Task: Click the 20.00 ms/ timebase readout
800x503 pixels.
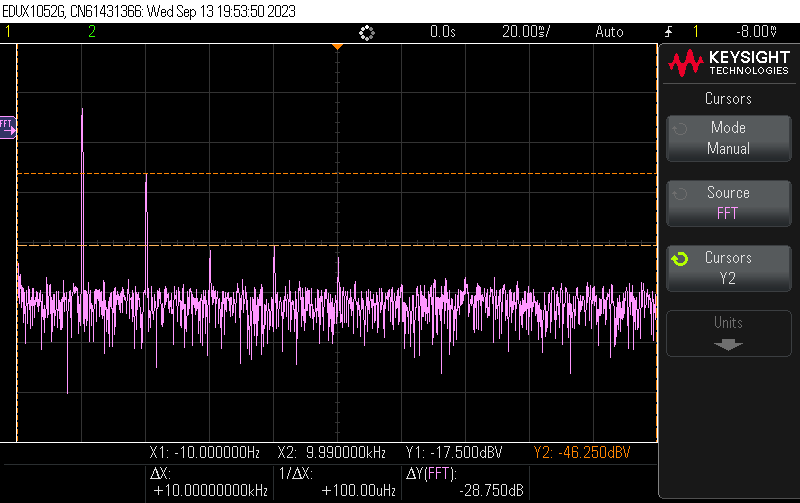Action: tap(526, 32)
